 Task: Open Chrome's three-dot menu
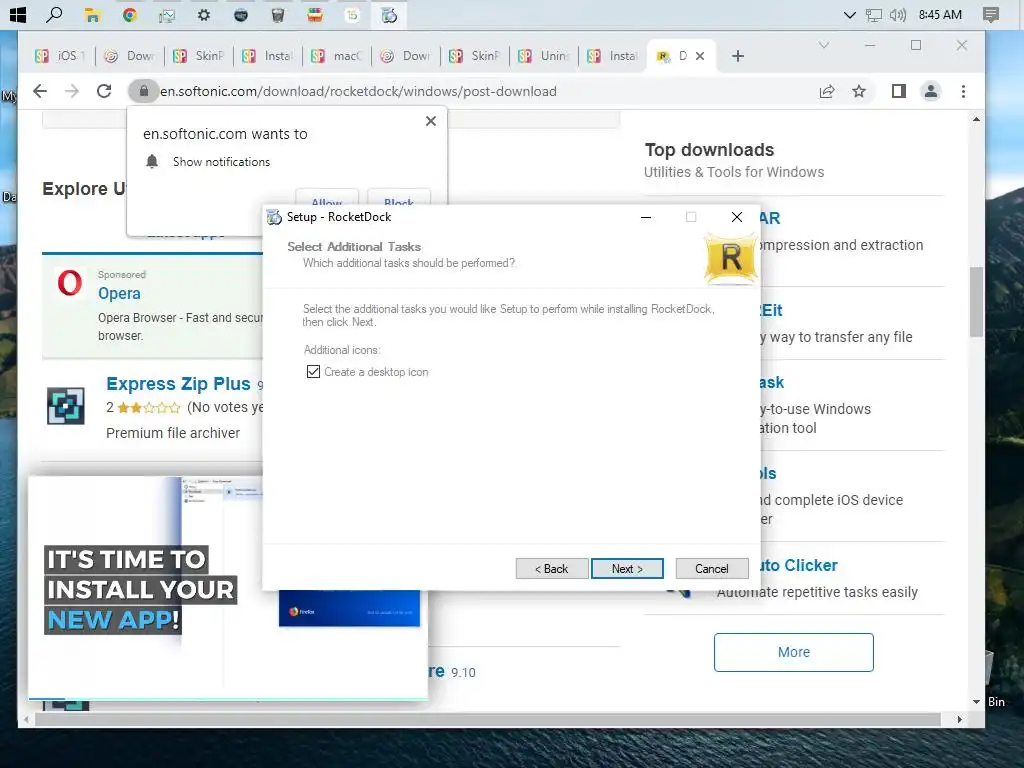tap(963, 91)
